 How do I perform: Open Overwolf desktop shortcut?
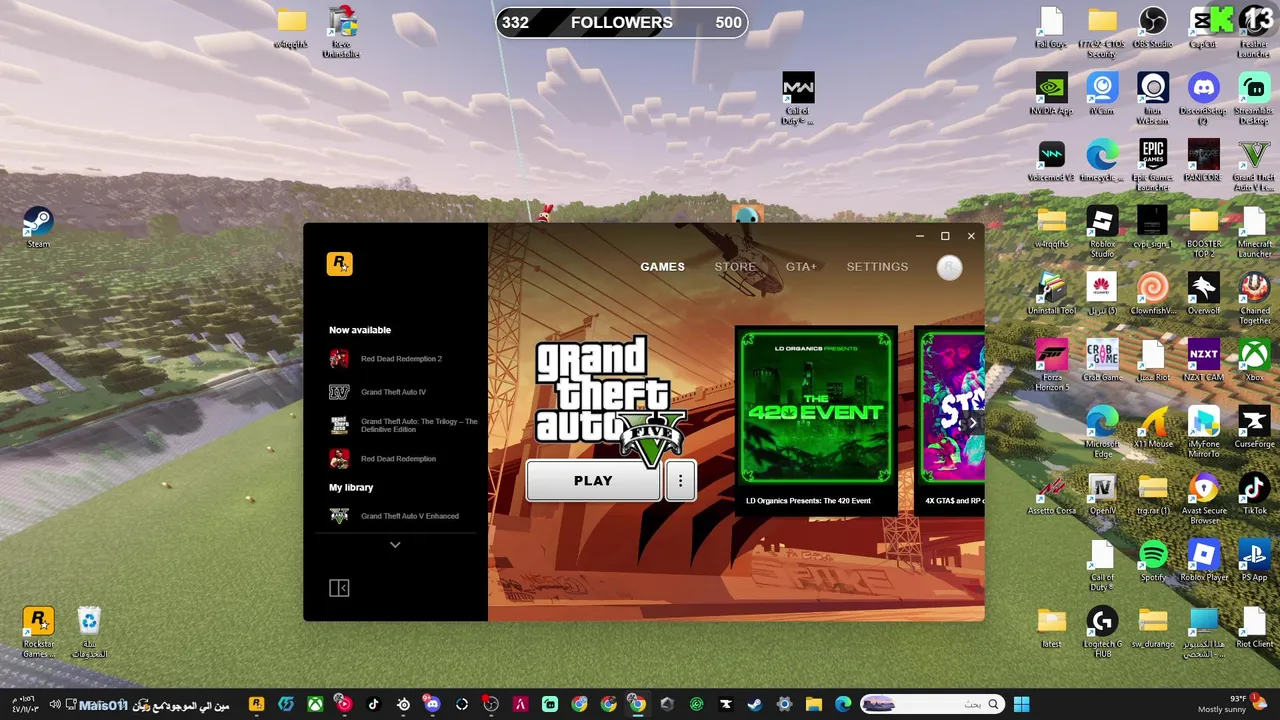coord(1203,294)
